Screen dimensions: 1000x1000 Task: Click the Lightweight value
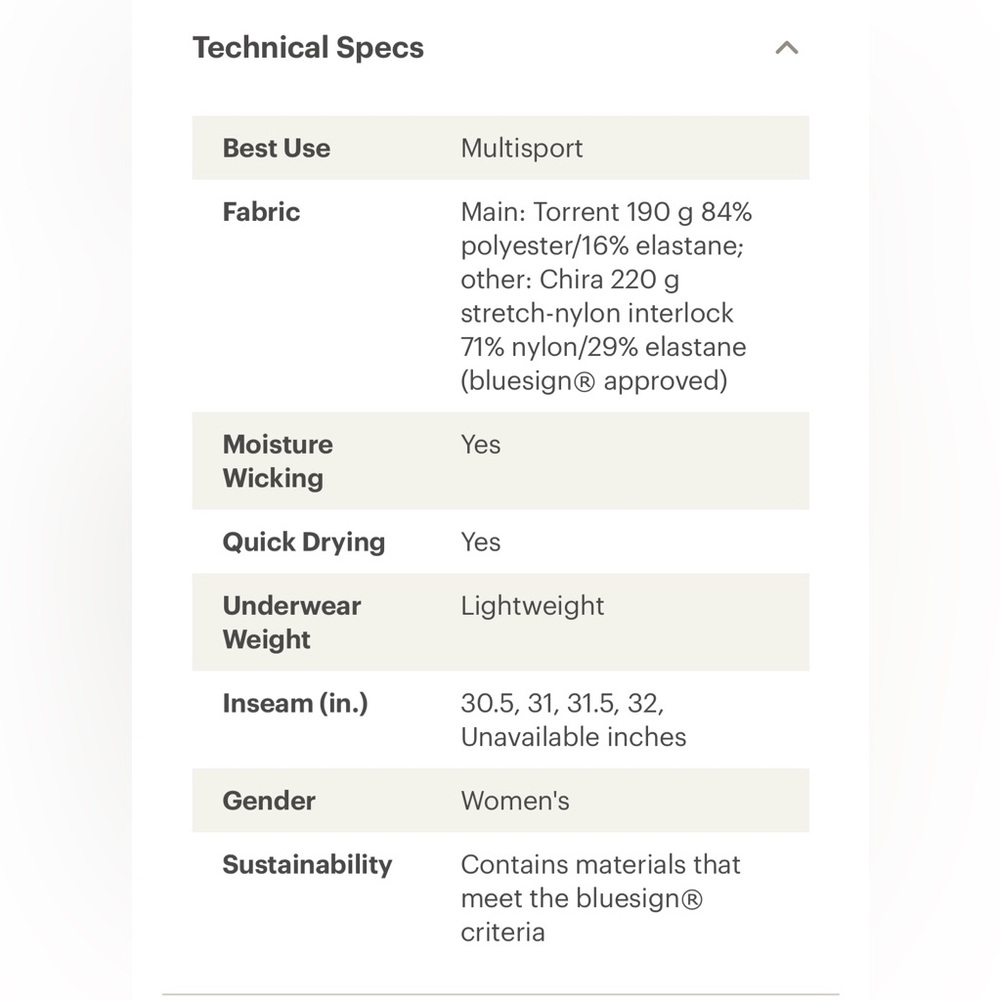click(x=532, y=606)
